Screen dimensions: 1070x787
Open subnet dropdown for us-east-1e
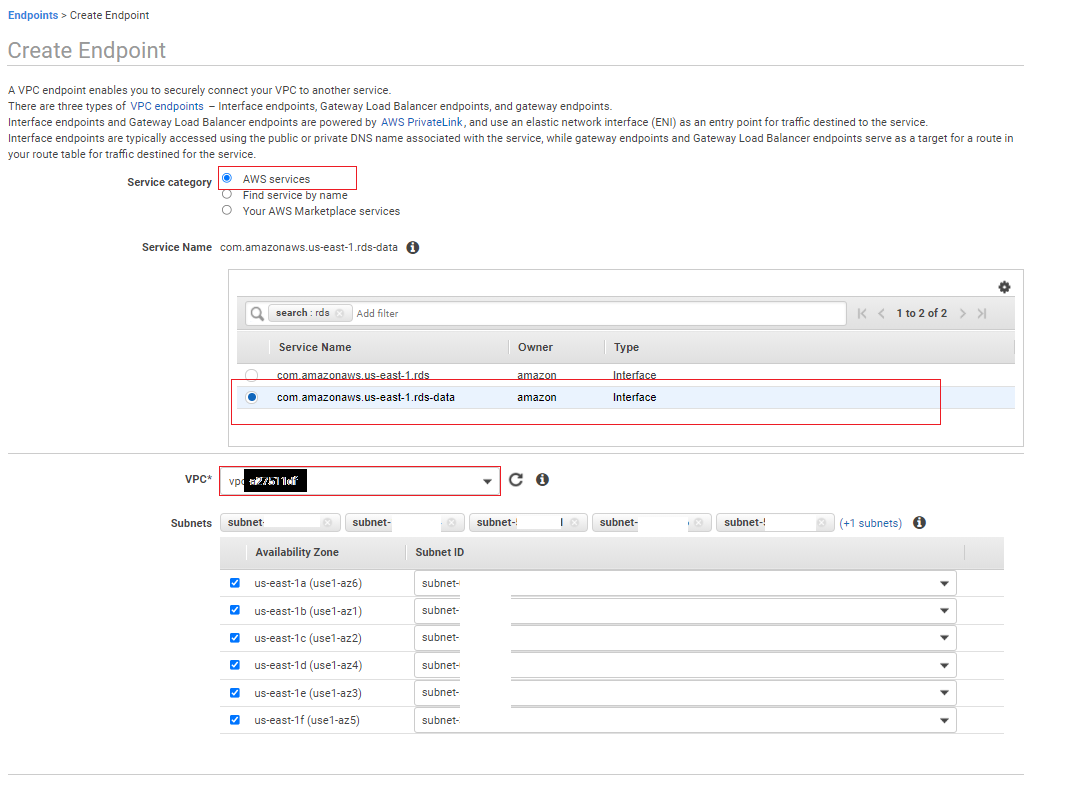point(685,693)
